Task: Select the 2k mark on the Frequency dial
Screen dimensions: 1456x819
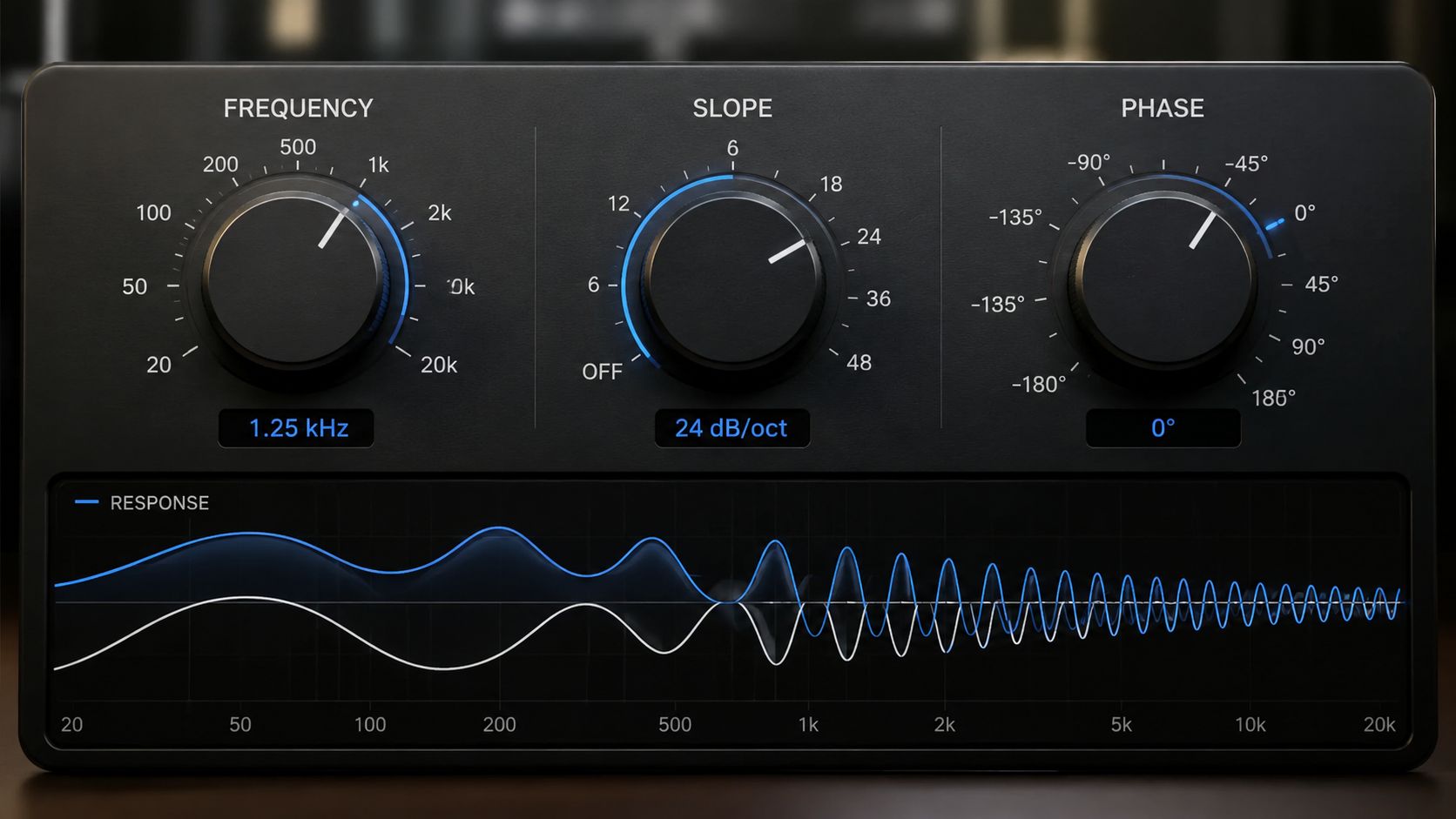Action: [440, 212]
